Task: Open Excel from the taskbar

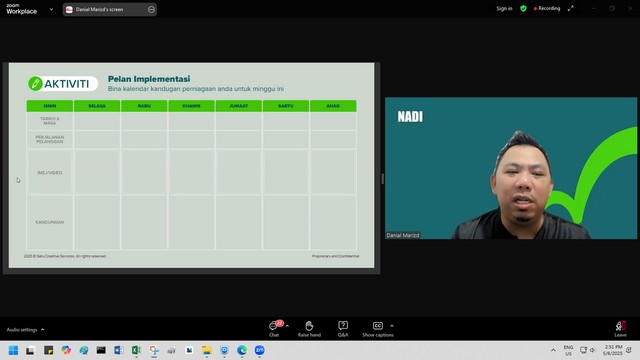Action: (x=136, y=350)
